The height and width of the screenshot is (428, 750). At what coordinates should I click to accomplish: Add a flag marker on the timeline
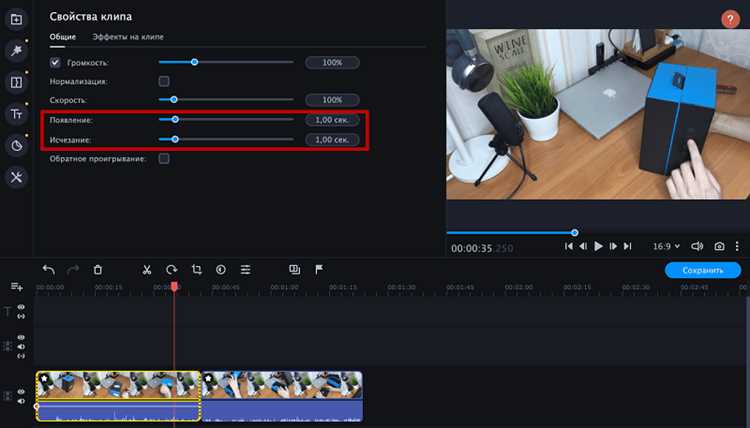click(319, 270)
